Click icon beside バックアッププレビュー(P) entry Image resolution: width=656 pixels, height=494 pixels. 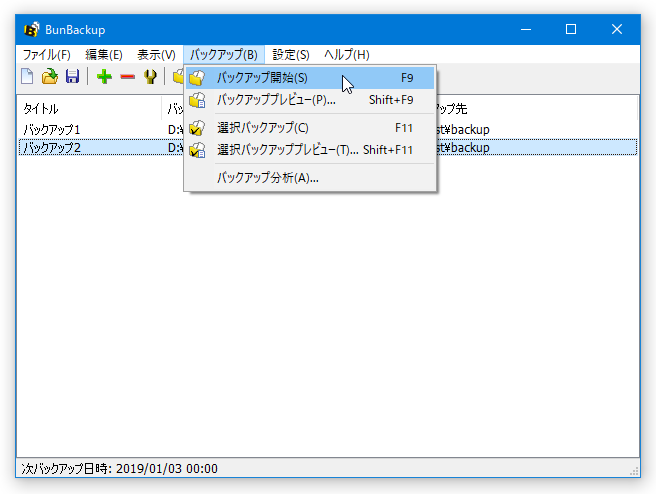point(197,100)
